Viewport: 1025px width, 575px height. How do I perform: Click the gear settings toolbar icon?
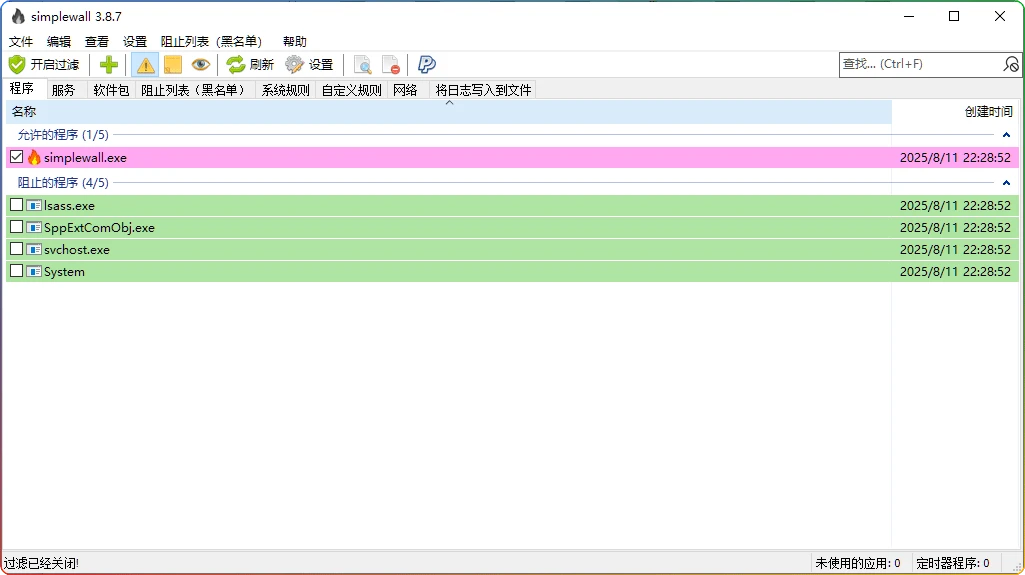click(294, 64)
